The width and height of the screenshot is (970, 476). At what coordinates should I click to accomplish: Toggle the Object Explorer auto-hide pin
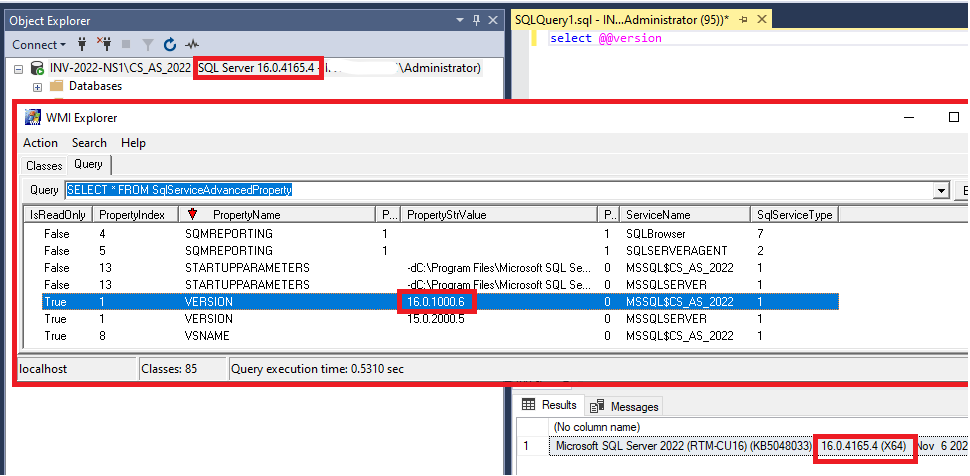point(476,20)
